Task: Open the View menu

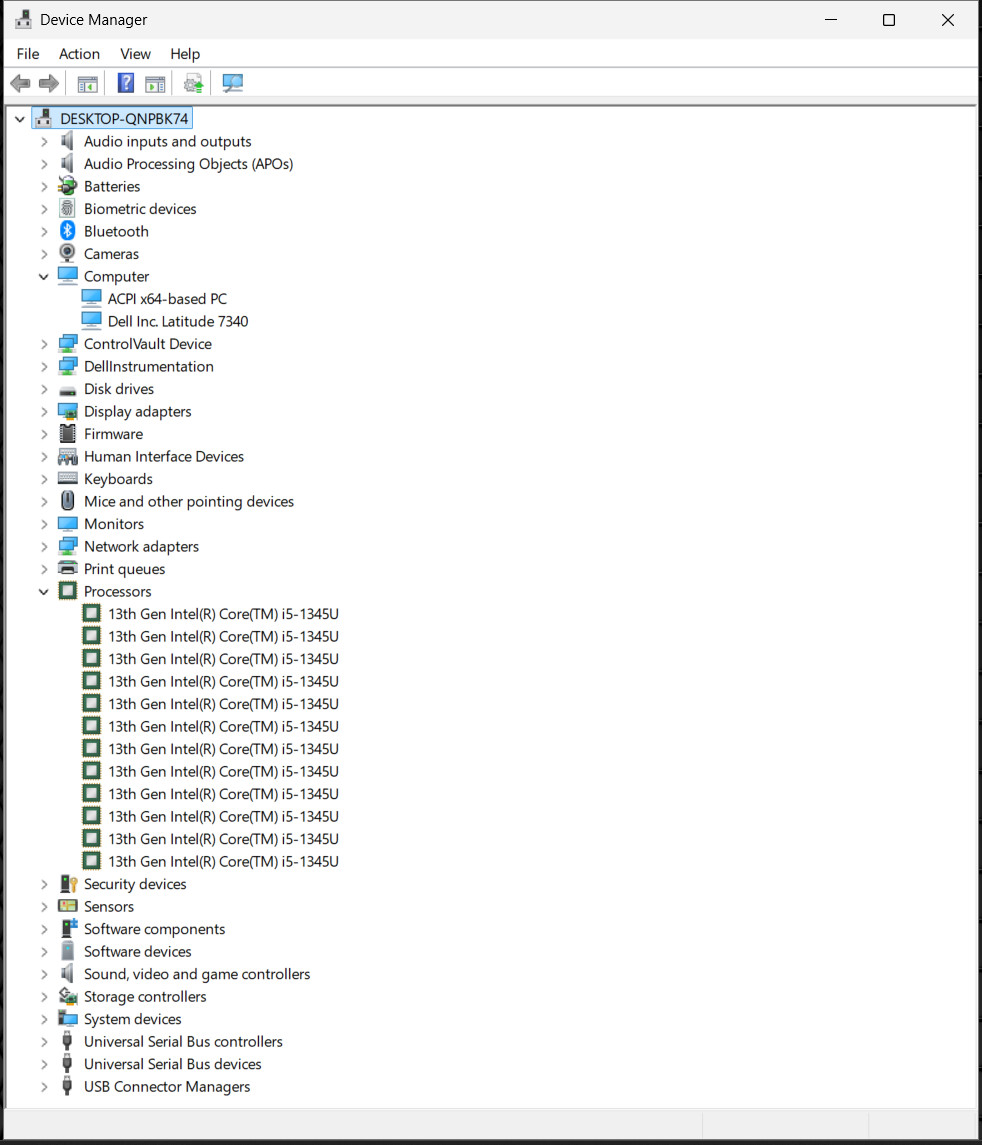Action: (135, 54)
